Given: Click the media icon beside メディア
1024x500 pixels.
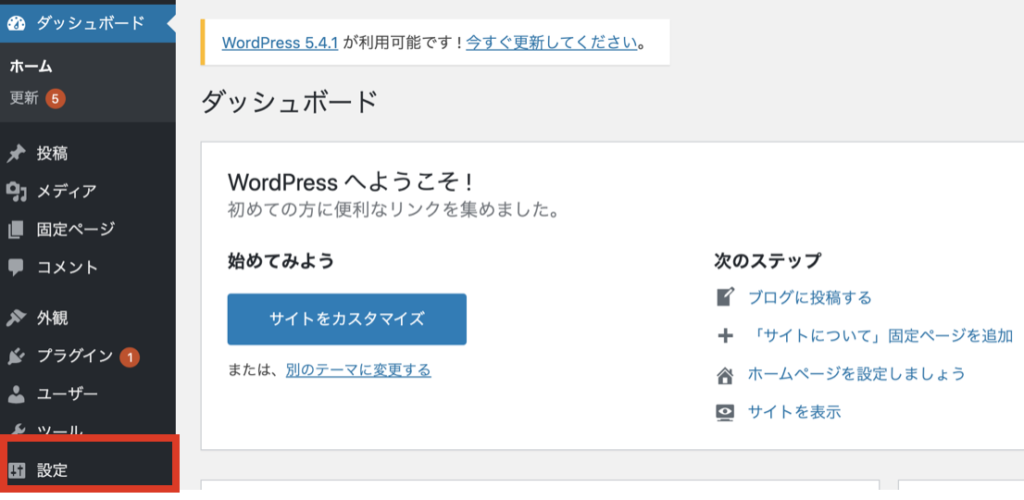Looking at the screenshot, I should (x=16, y=191).
